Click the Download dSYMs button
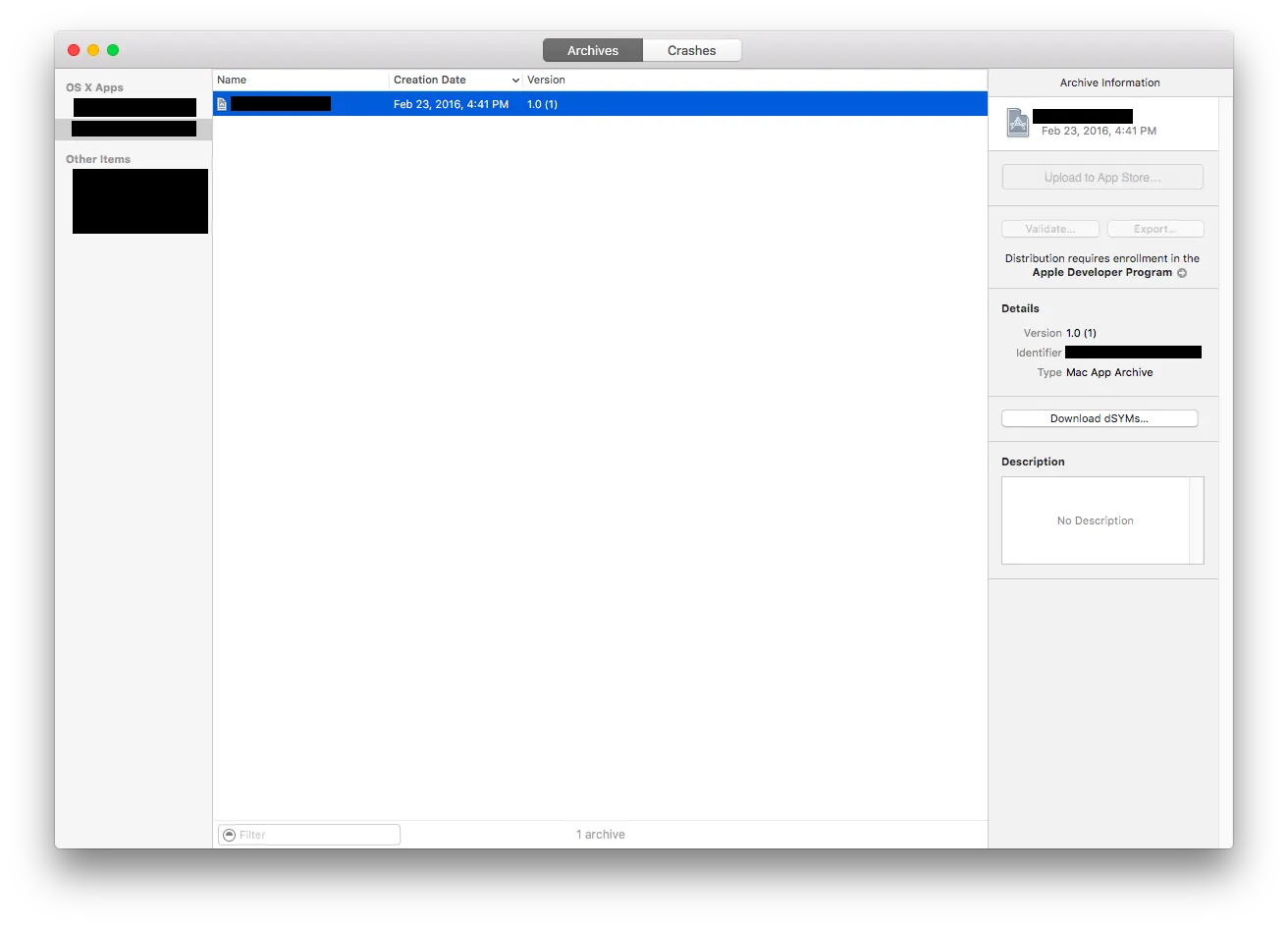Viewport: 1288px width, 927px height. click(1100, 418)
